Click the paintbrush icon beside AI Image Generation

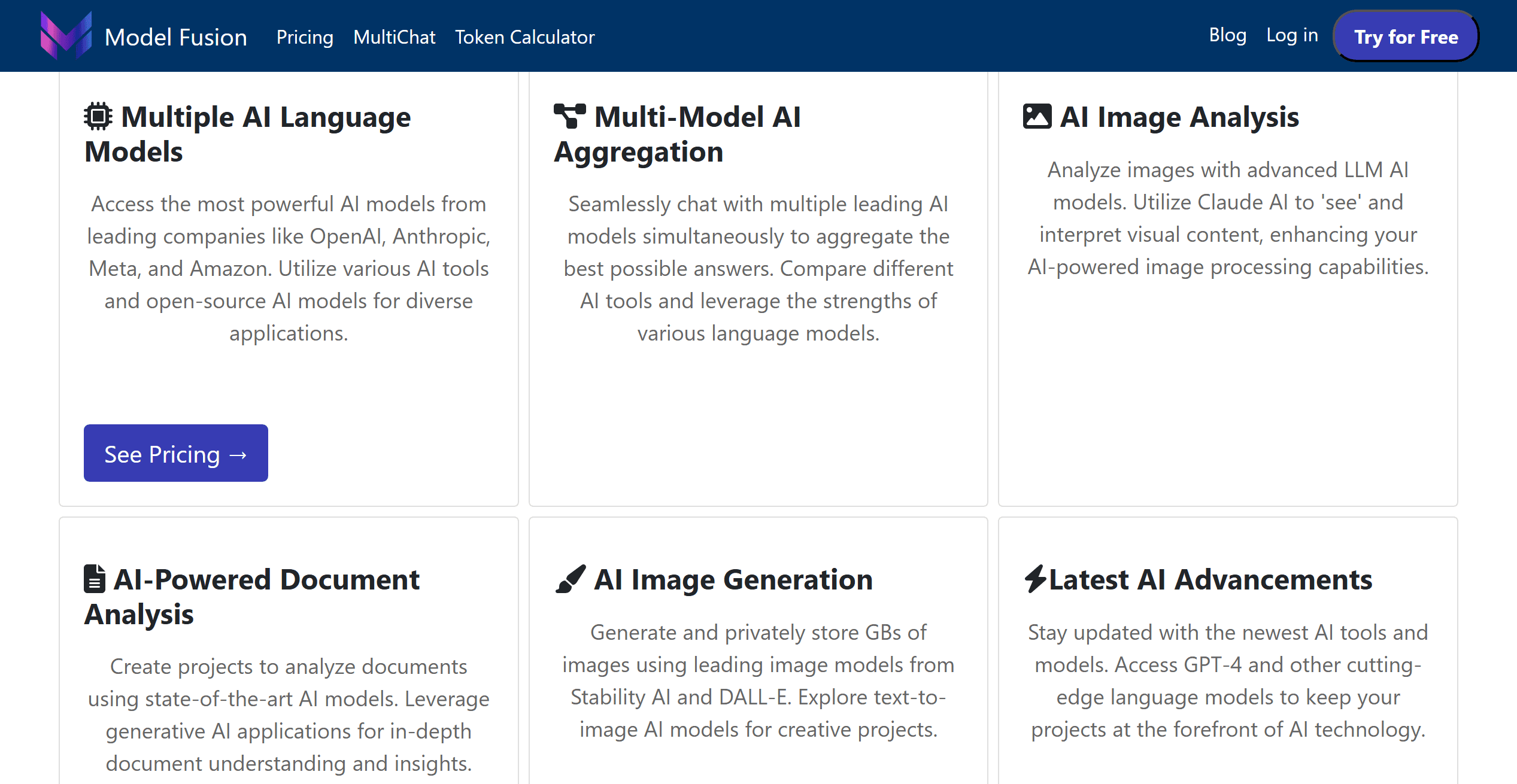click(x=571, y=579)
